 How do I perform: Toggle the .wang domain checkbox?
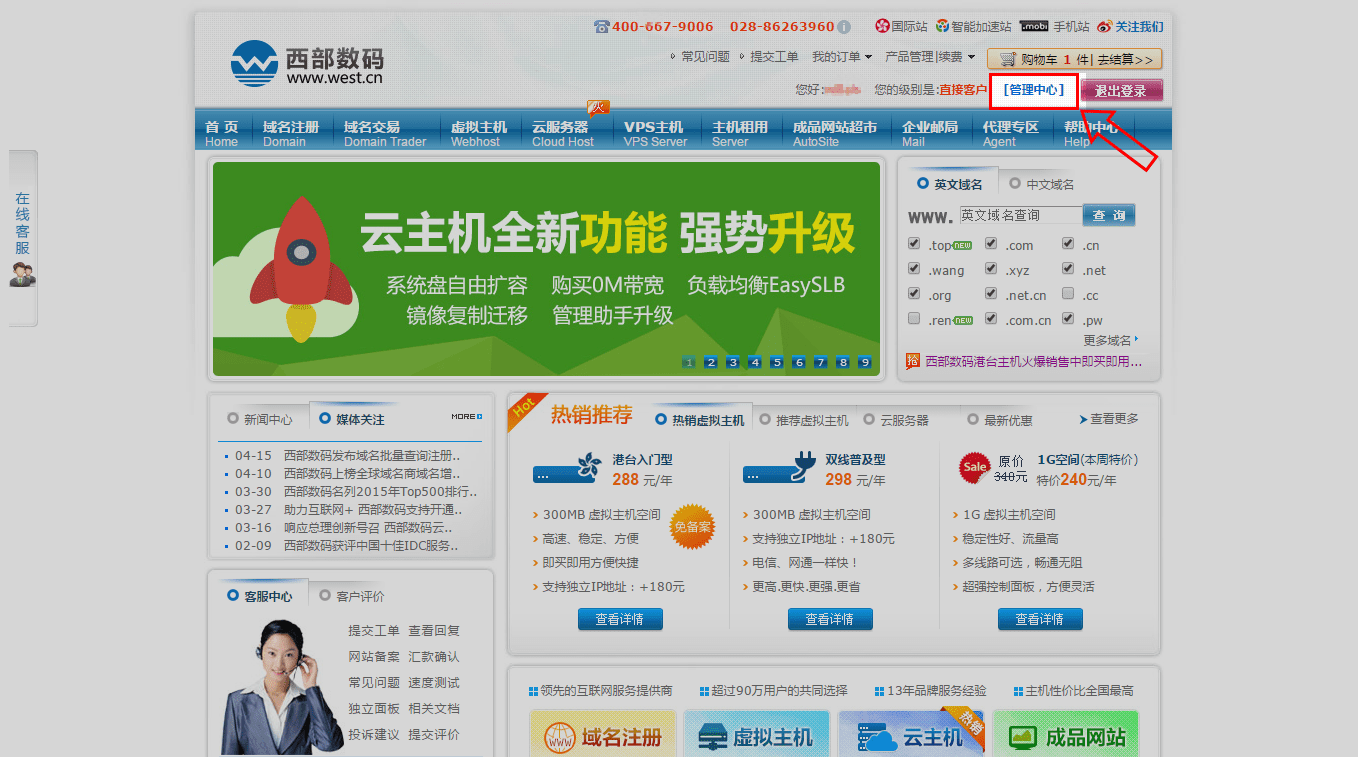click(914, 269)
